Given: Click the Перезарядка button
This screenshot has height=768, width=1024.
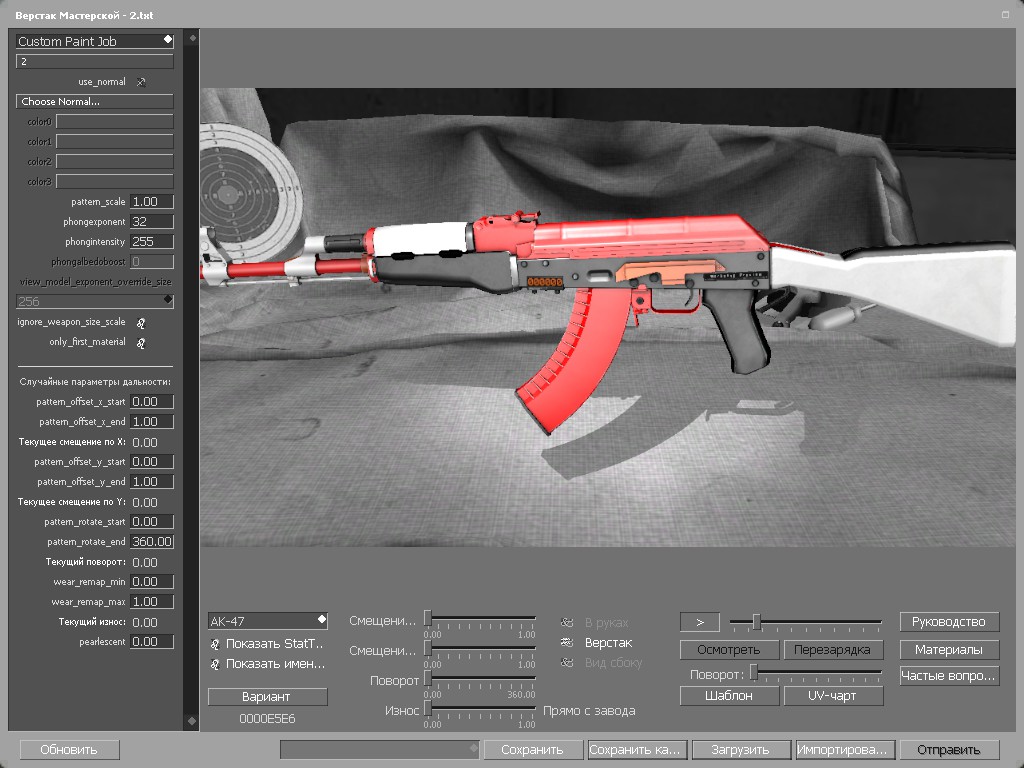Looking at the screenshot, I should pos(833,650).
